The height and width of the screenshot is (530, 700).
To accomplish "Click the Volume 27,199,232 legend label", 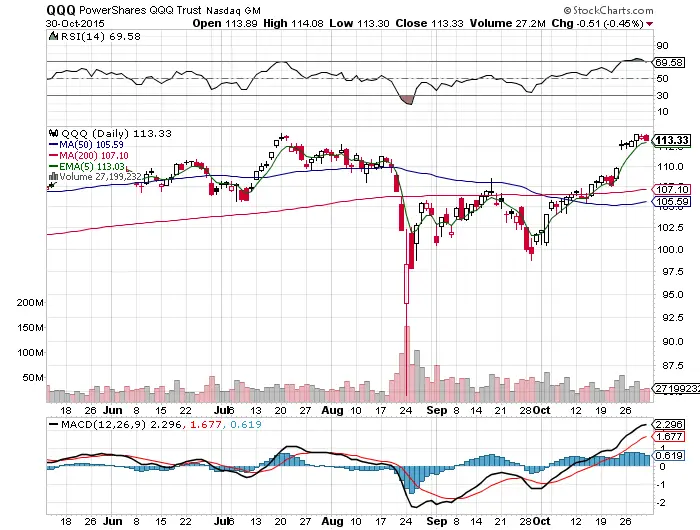I will click(100, 177).
